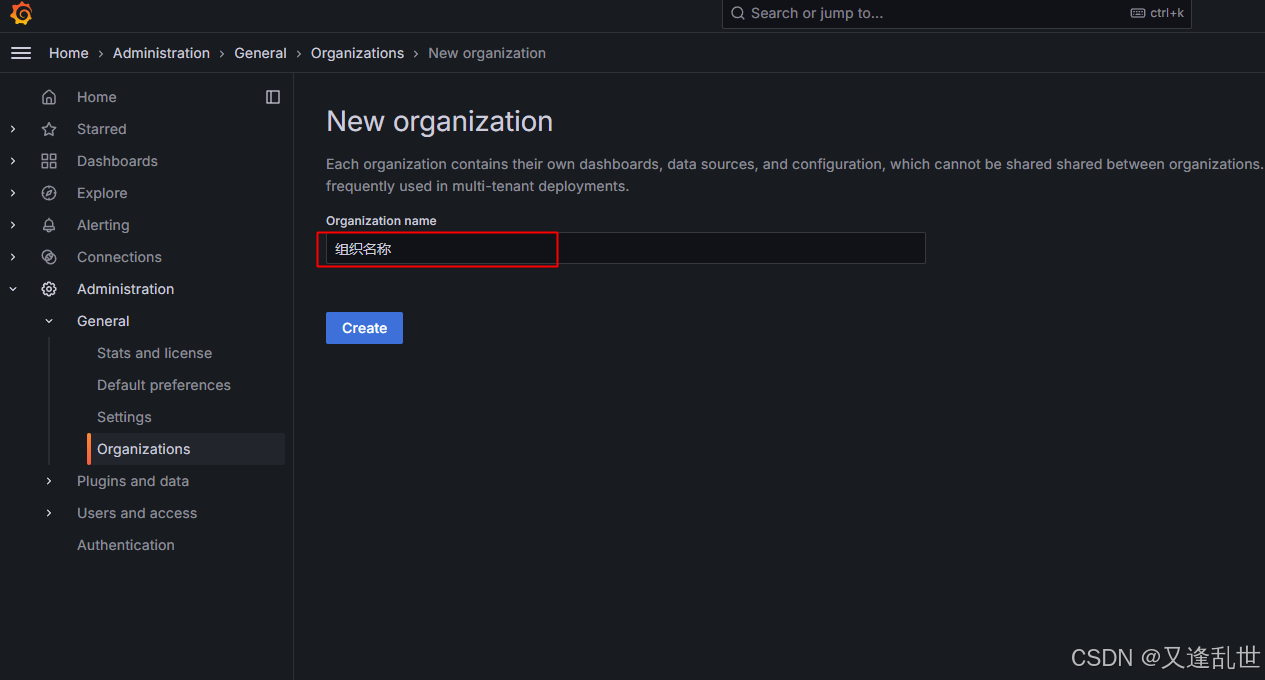
Task: Open Default preferences page
Action: click(x=164, y=385)
